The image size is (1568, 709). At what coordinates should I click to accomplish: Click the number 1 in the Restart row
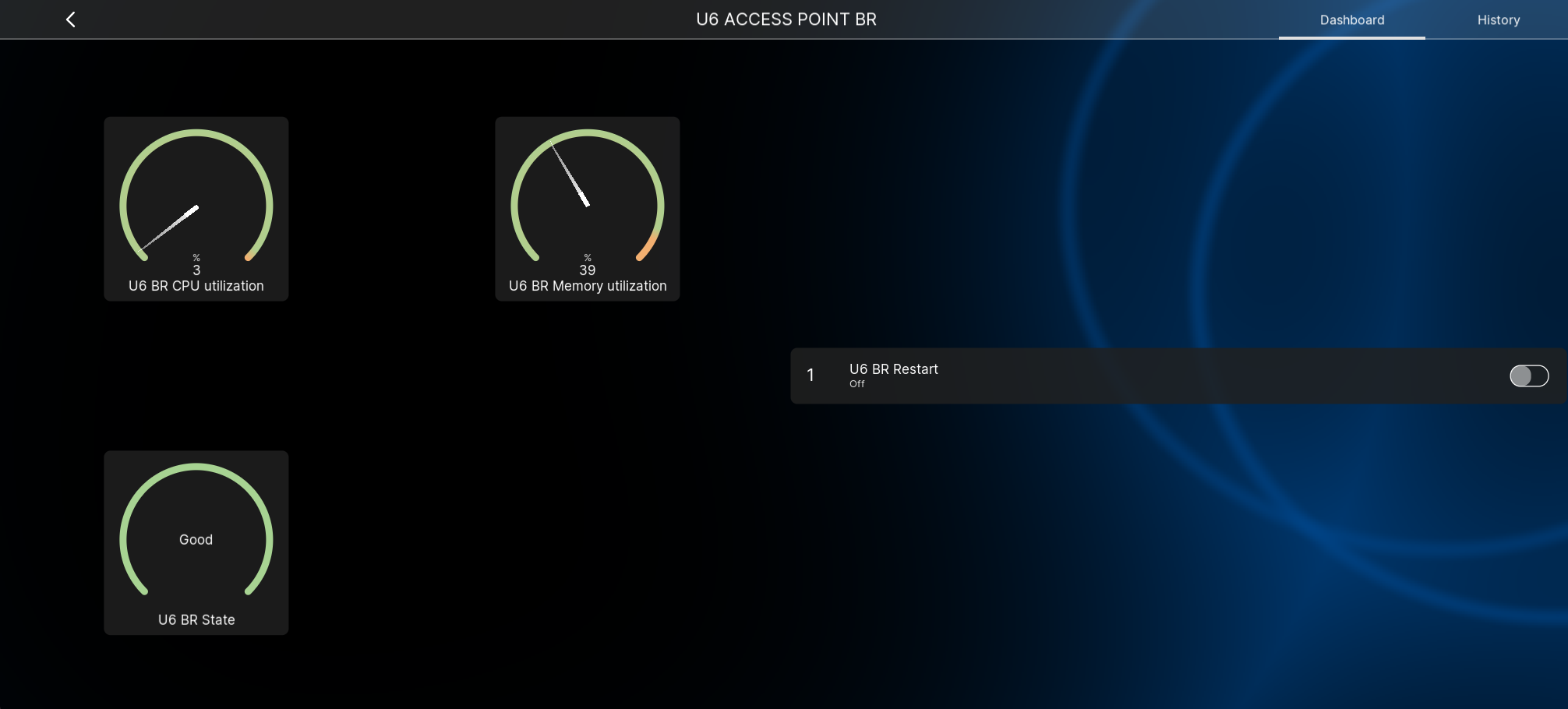pos(810,376)
